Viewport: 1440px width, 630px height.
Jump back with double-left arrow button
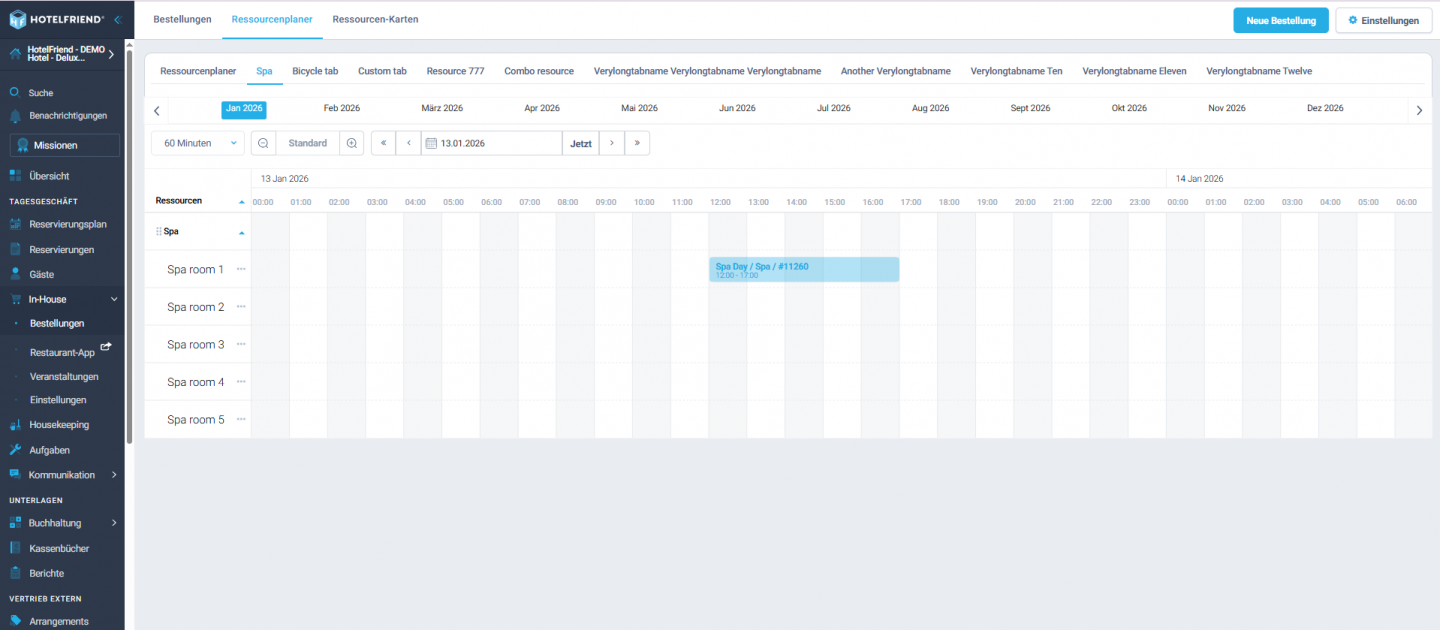383,143
